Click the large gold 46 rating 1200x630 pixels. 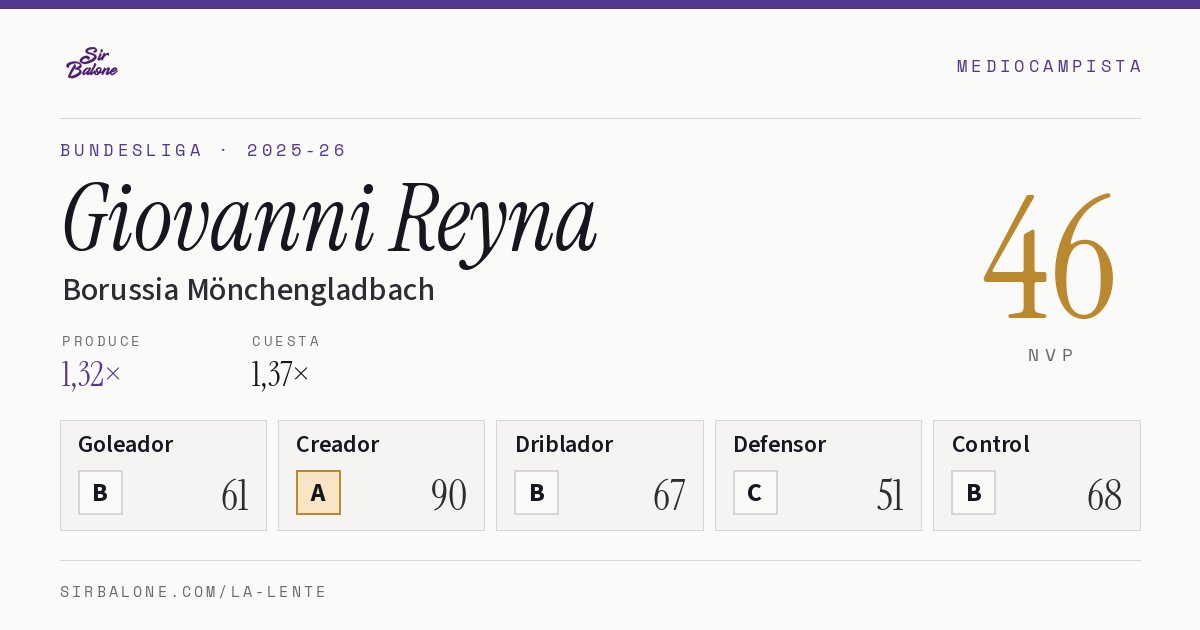pos(1049,258)
